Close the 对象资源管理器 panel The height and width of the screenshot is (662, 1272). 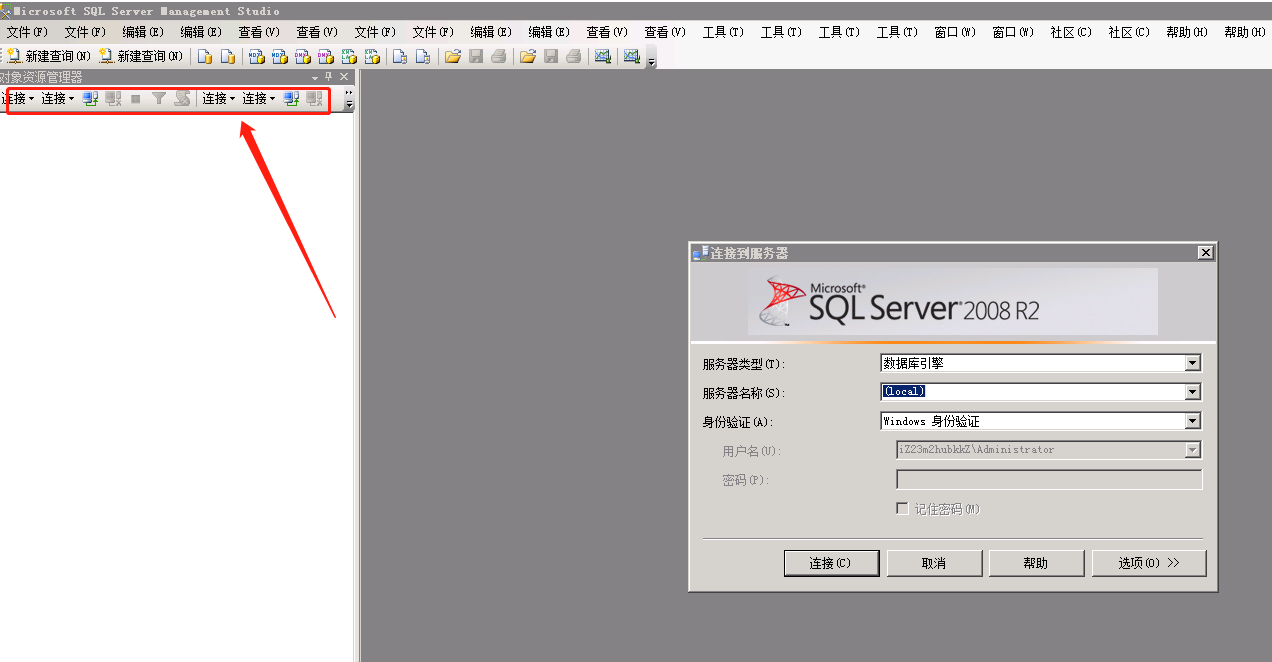[344, 77]
